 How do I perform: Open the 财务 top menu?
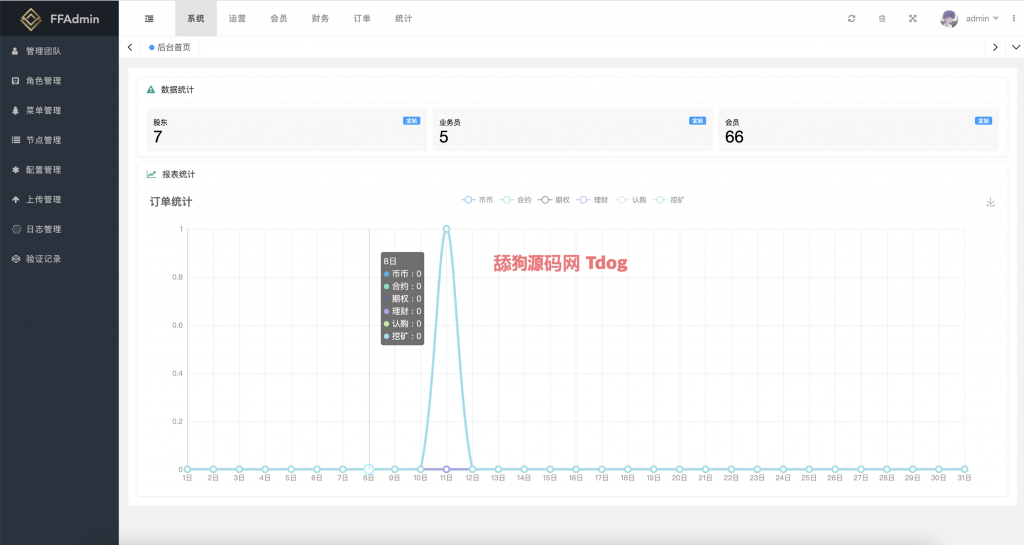(x=320, y=18)
